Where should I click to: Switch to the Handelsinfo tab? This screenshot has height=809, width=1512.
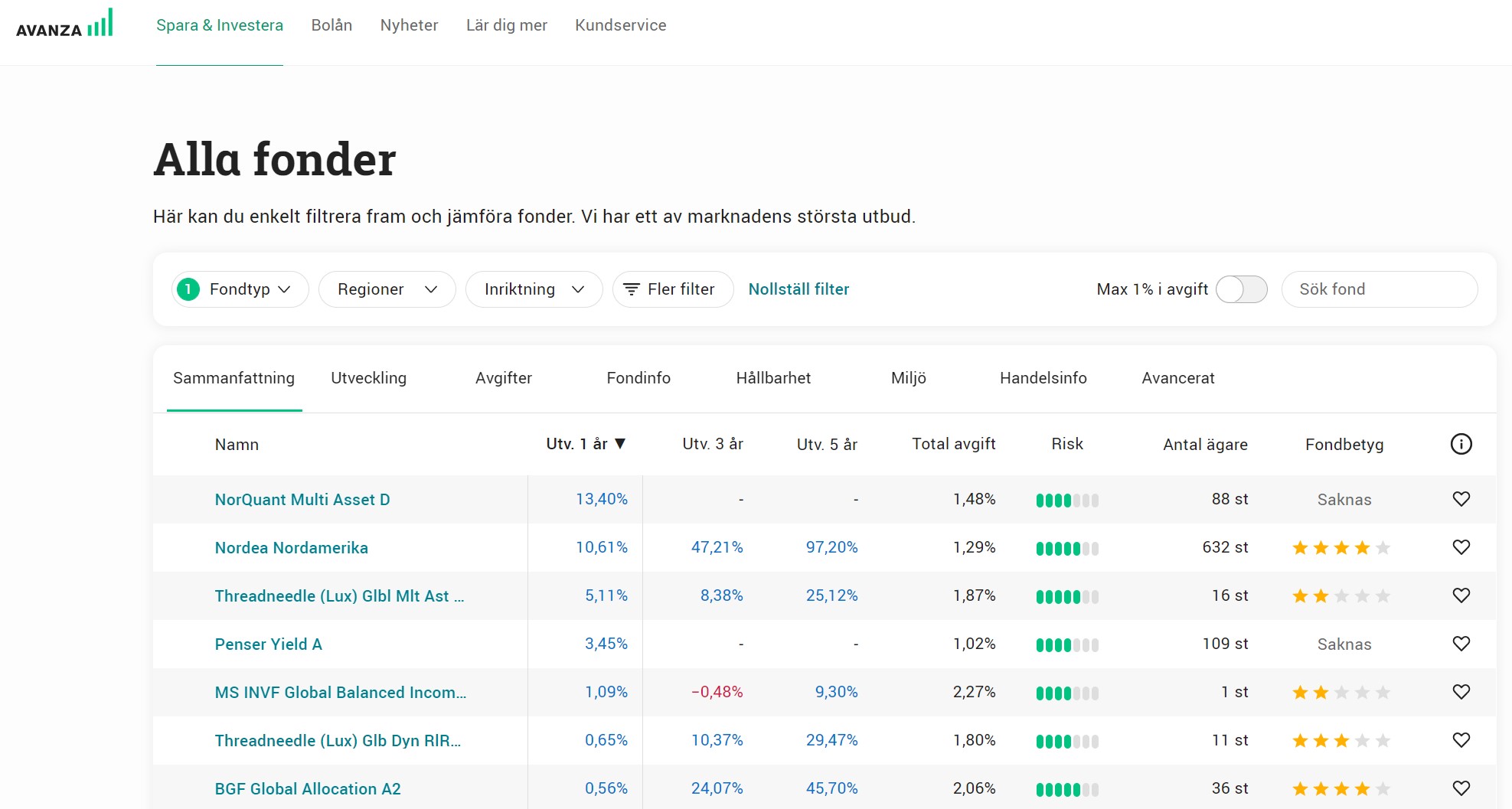[1043, 378]
